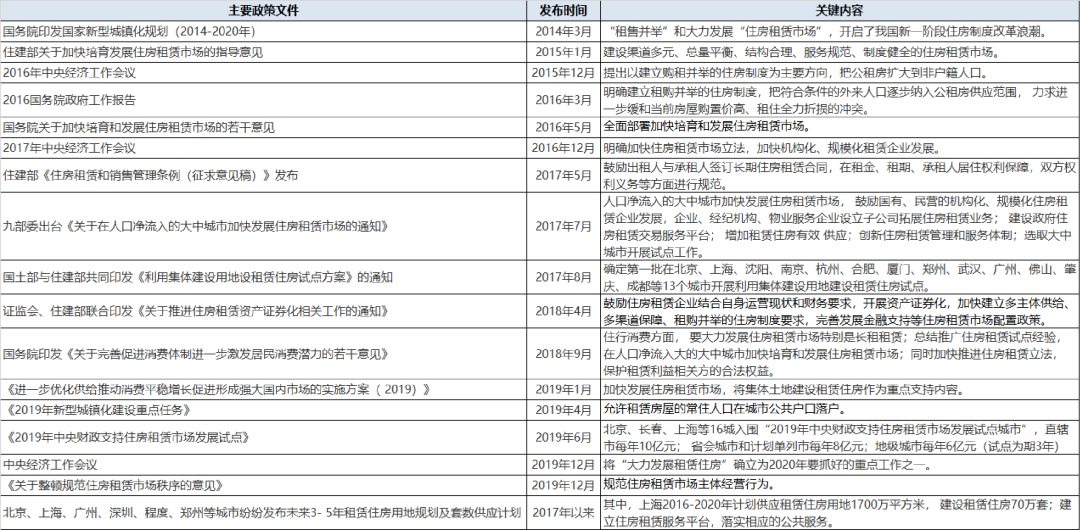1080x530 pixels.
Task: Click content cell 建设渠道多元、总量平衡、结构合理
Action: click(840, 52)
